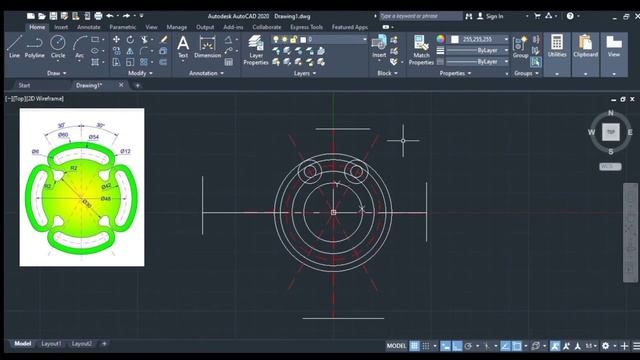The image size is (640, 360).
Task: Choose the Rotate tool in Modify panel
Action: pyautogui.click(x=130, y=40)
